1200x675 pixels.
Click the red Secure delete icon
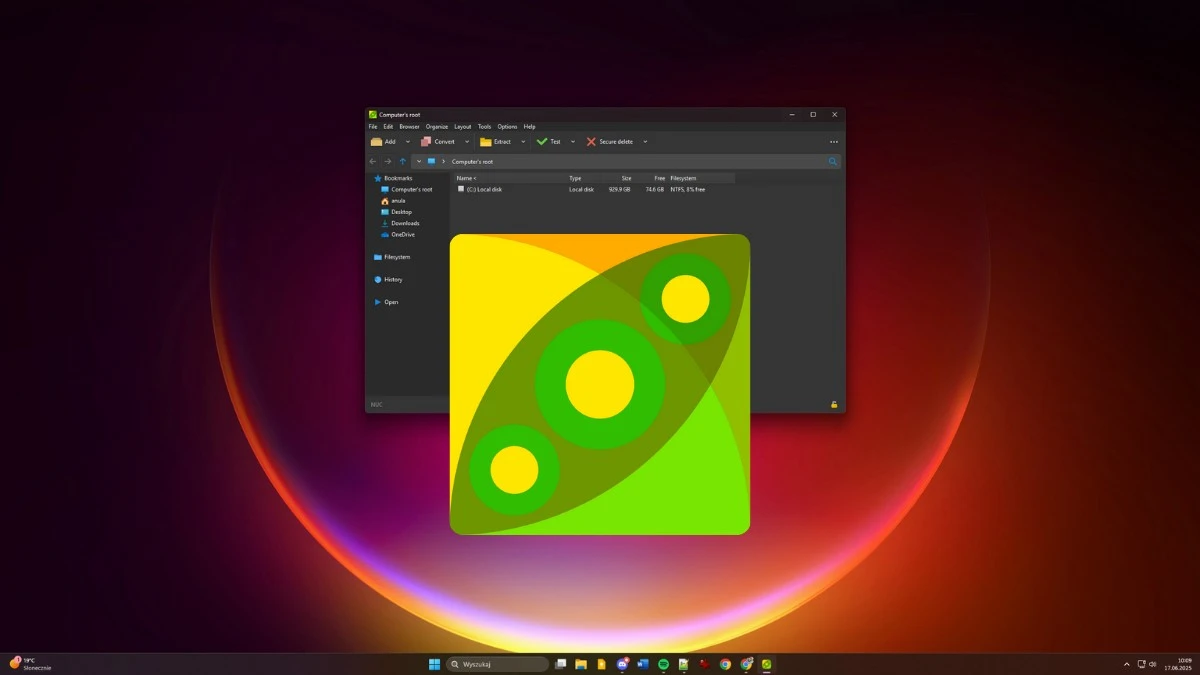click(x=591, y=142)
